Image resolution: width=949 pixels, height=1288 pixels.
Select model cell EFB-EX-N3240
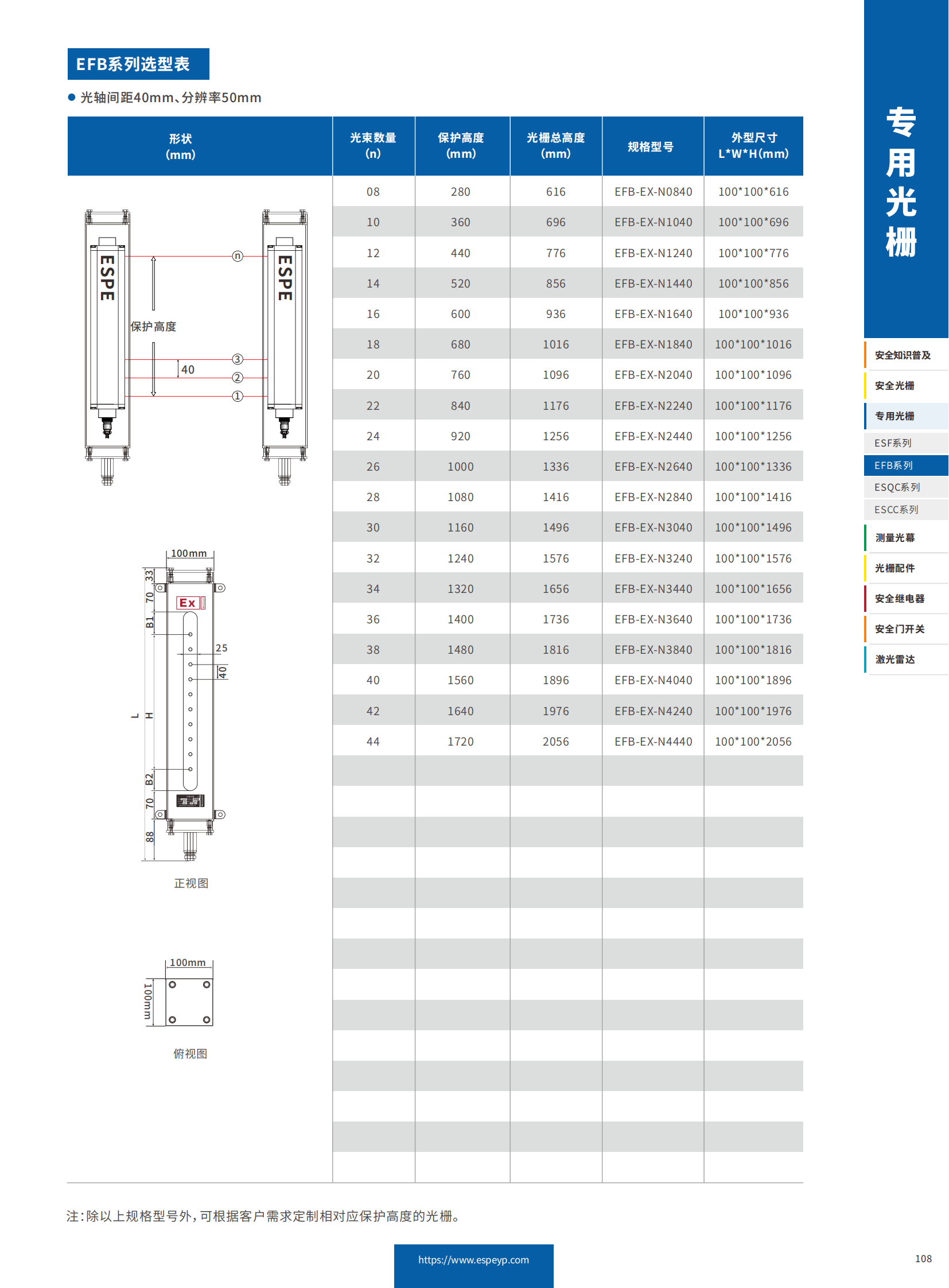pyautogui.click(x=653, y=558)
